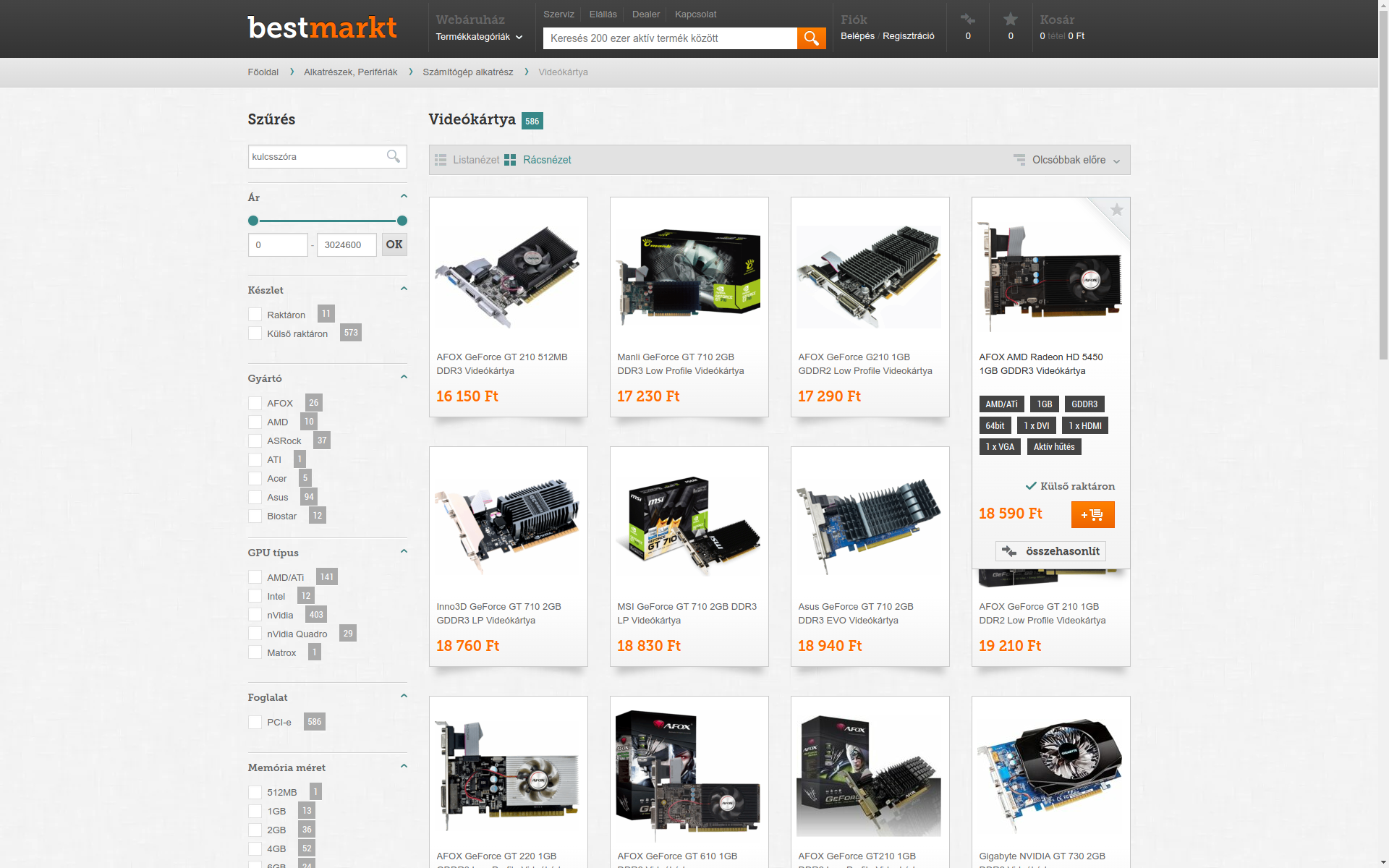
Task: Check the Asus manufacturer filter
Action: coord(255,497)
